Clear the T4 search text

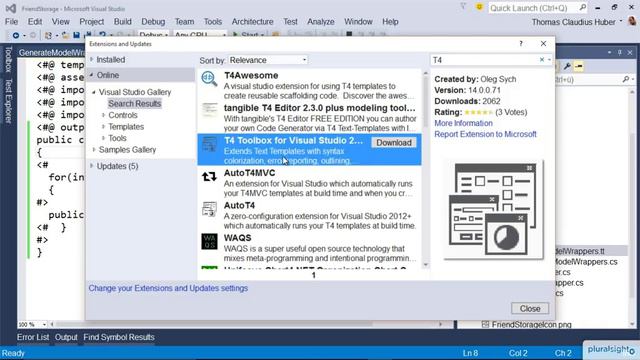(542, 60)
